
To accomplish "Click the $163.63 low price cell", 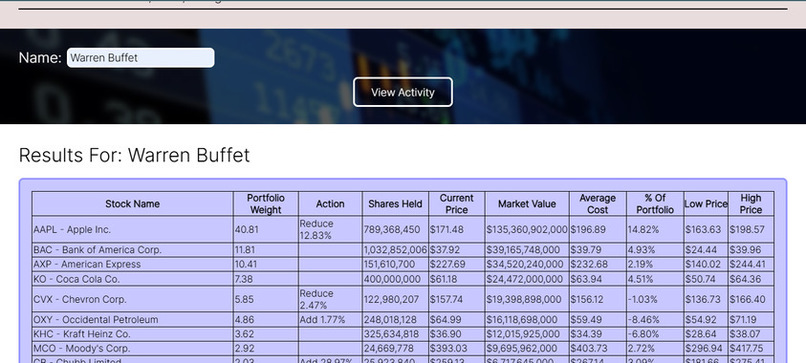I will click(x=706, y=229).
